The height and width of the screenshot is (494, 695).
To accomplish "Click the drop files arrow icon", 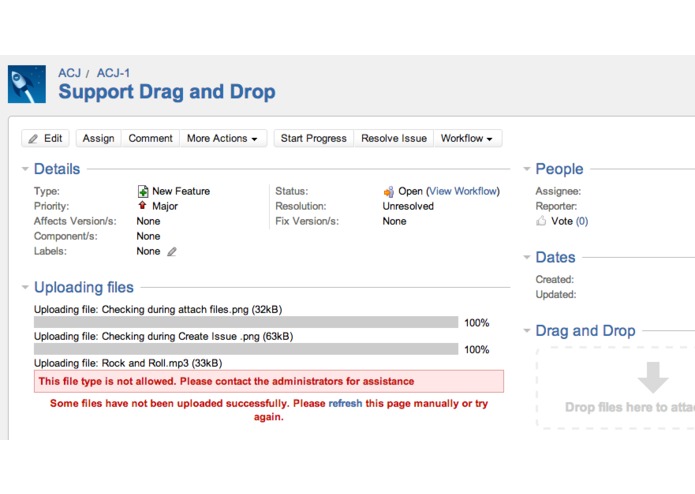I will tap(652, 377).
